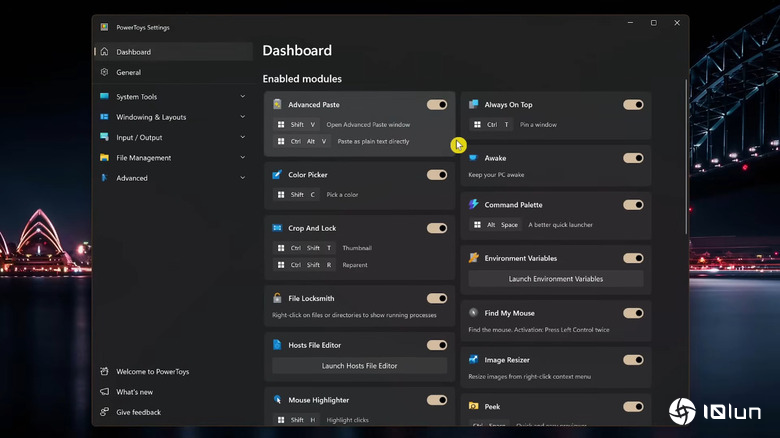Viewport: 780px width, 438px height.
Task: Disable the Advanced Paste toggle
Action: pyautogui.click(x=436, y=105)
